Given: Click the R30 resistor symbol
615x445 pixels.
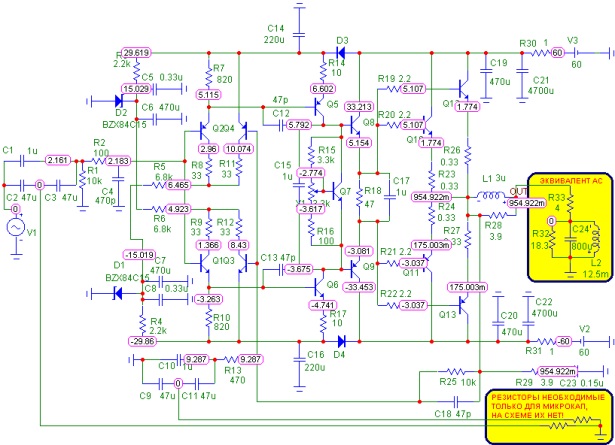Looking at the screenshot, I should [x=540, y=53].
